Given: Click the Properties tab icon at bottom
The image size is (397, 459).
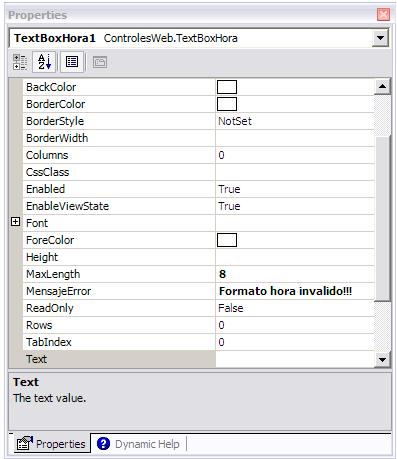Looking at the screenshot, I should (25, 443).
